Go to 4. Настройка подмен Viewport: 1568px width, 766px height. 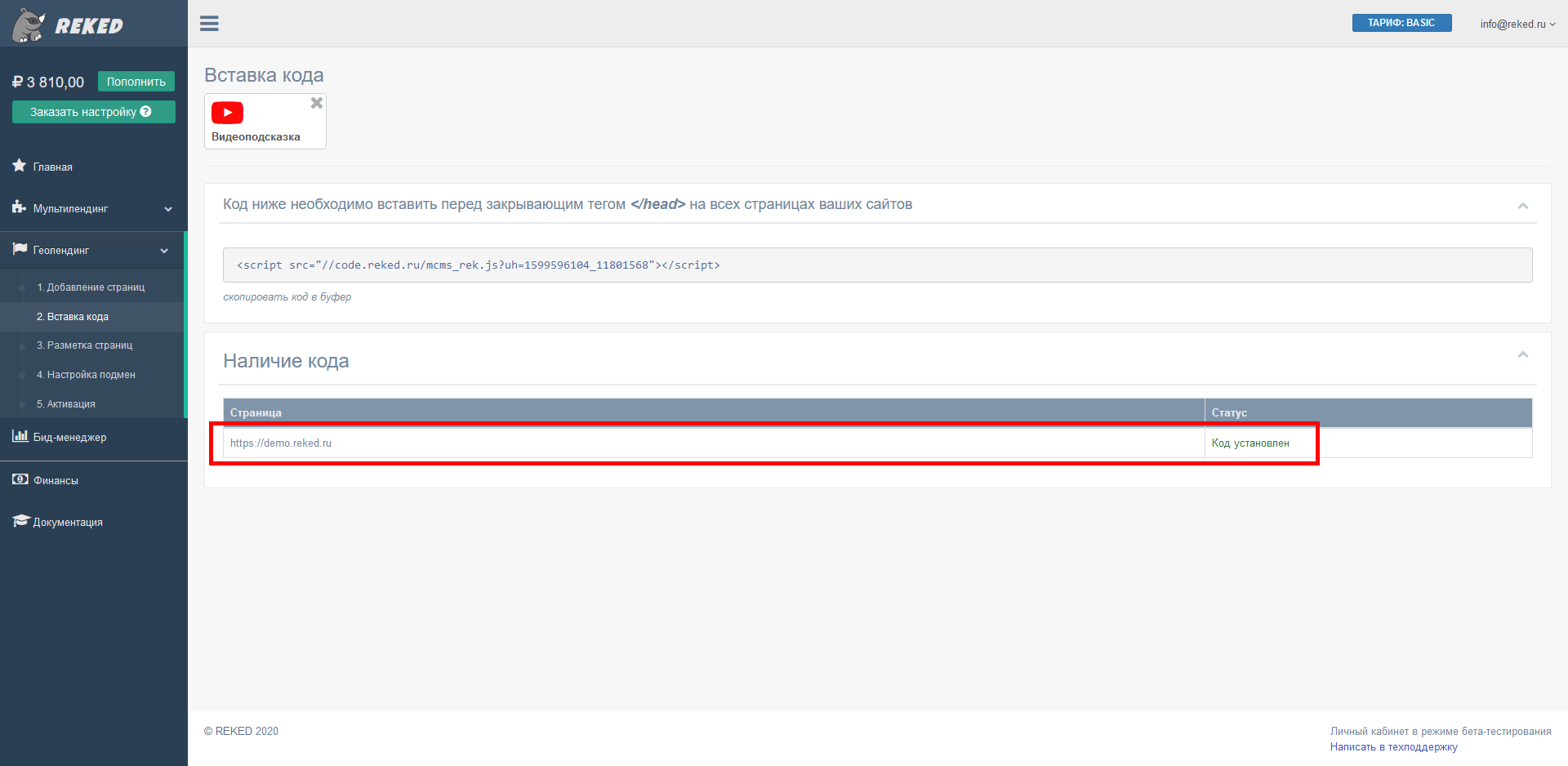(87, 375)
